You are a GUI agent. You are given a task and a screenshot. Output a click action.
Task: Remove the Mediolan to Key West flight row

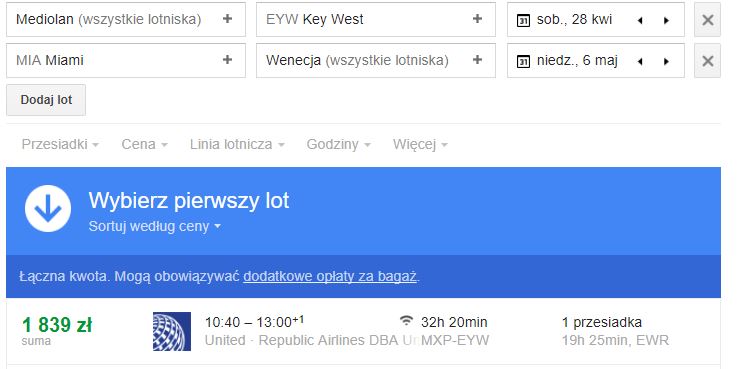pyautogui.click(x=707, y=19)
